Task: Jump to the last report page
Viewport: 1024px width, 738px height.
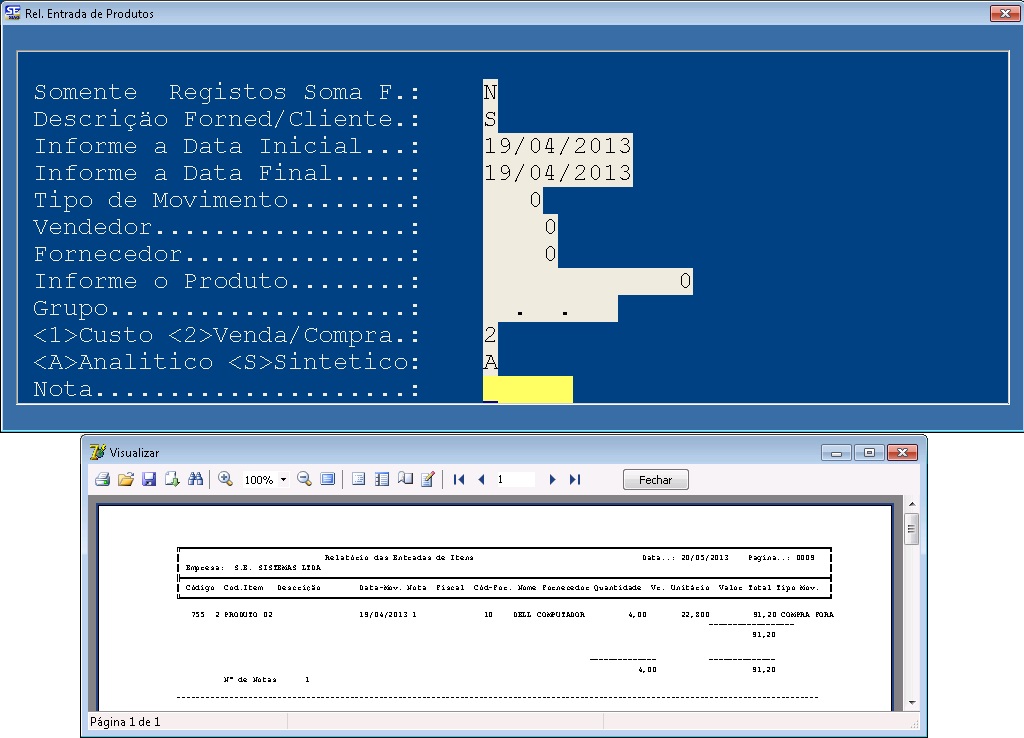Action: (x=575, y=480)
